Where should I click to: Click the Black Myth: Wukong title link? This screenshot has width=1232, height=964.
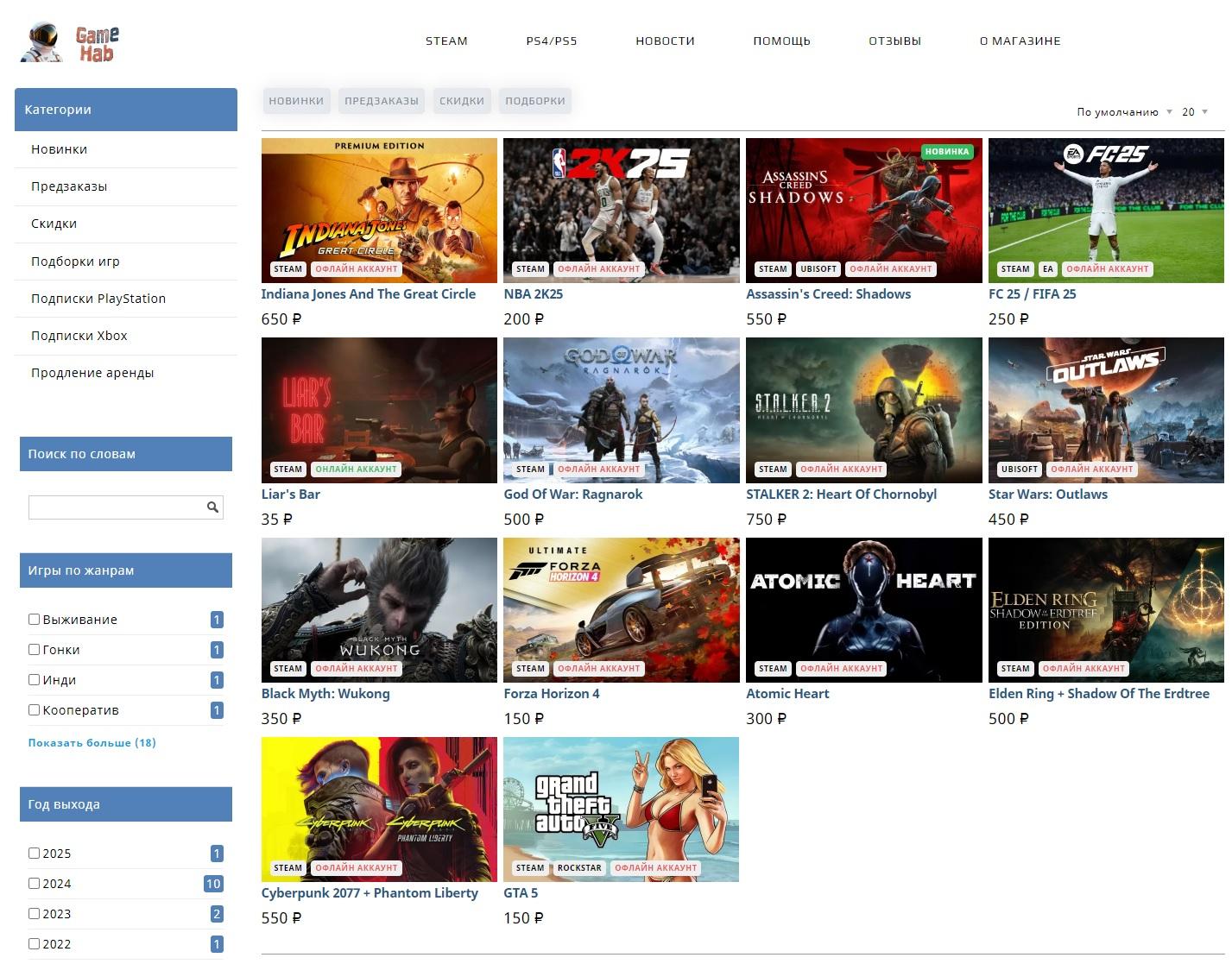point(325,694)
